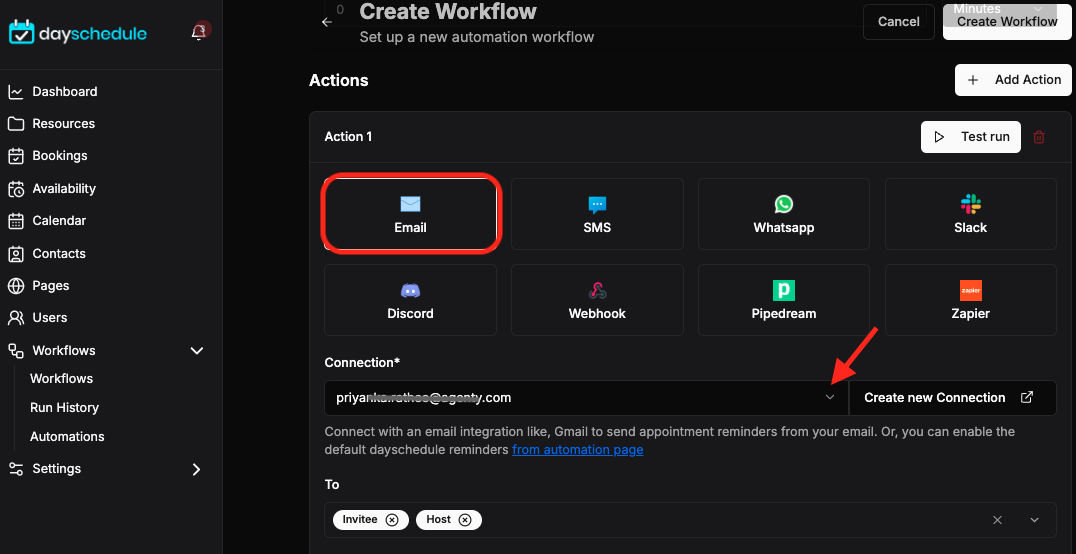1076x554 pixels.
Task: Open Dashboard from the sidebar
Action: pyautogui.click(x=65, y=91)
